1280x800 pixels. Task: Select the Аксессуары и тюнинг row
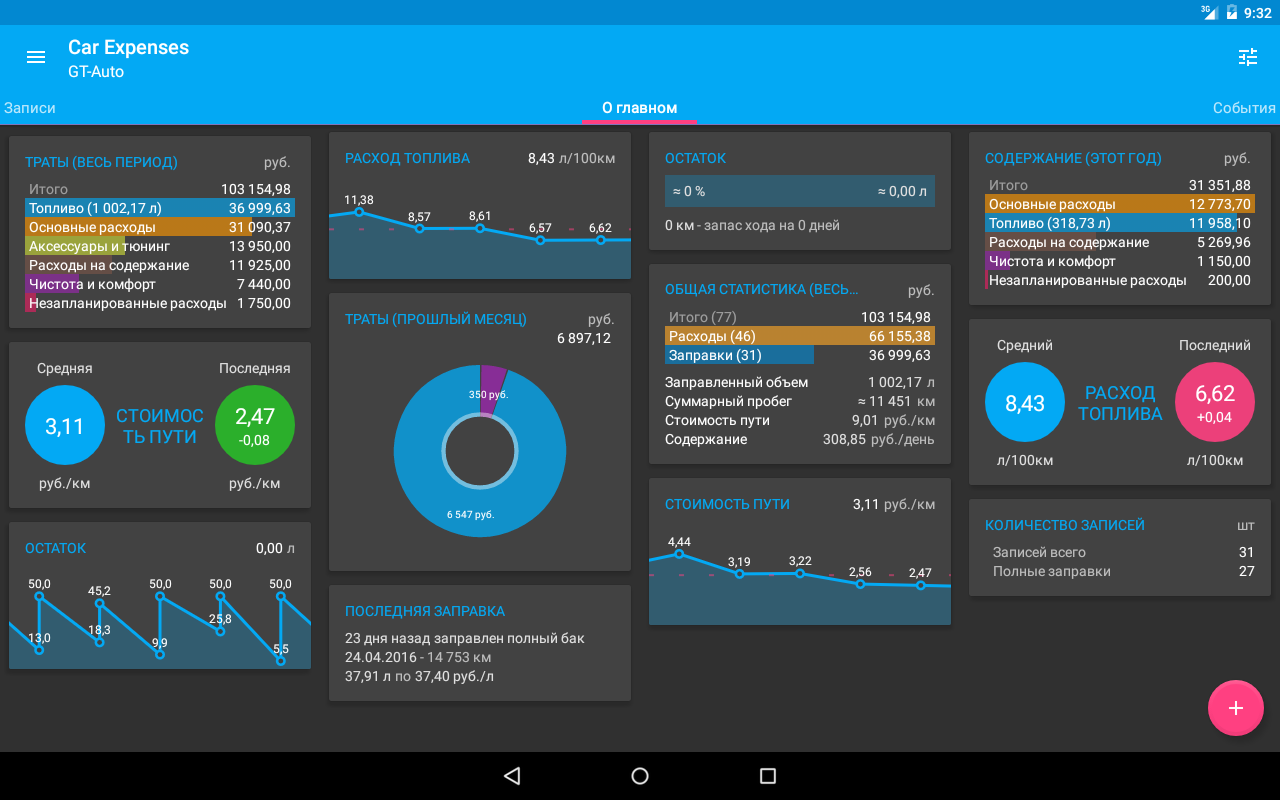(160, 246)
